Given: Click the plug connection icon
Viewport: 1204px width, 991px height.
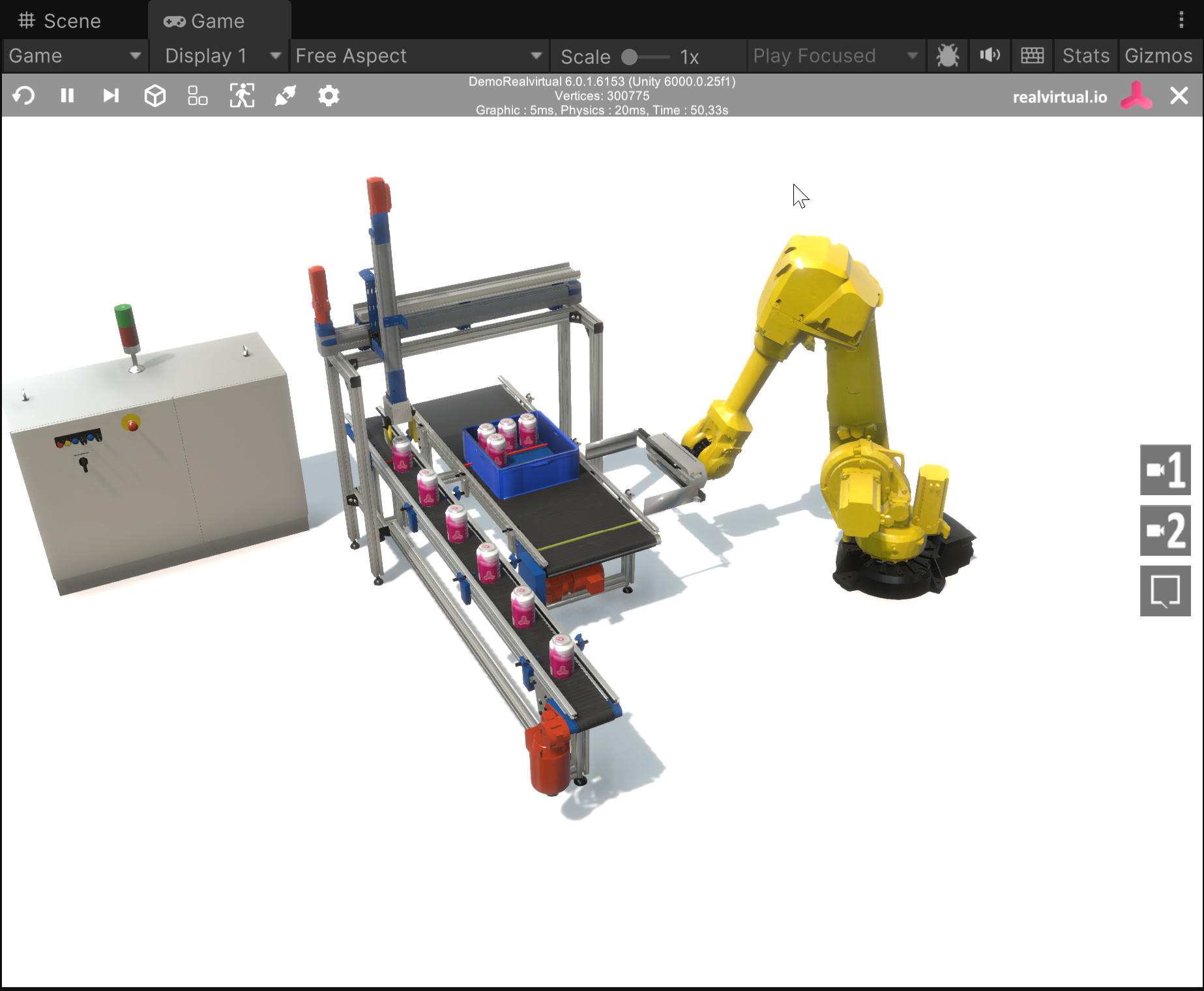Looking at the screenshot, I should (286, 96).
